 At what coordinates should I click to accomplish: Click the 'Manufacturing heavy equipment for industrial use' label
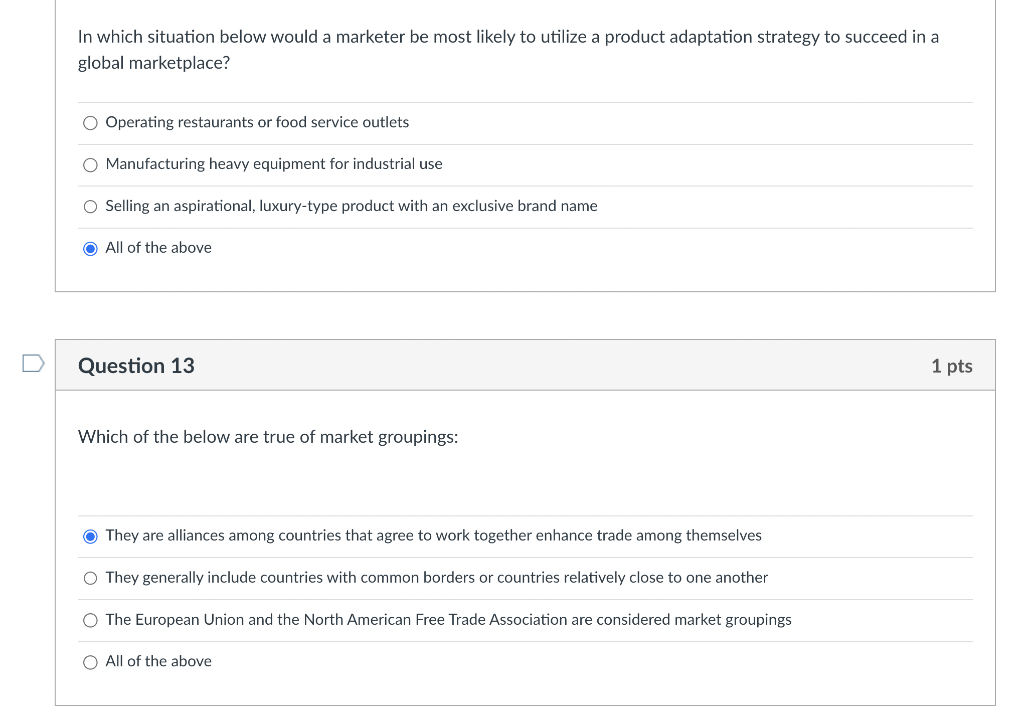(x=274, y=164)
